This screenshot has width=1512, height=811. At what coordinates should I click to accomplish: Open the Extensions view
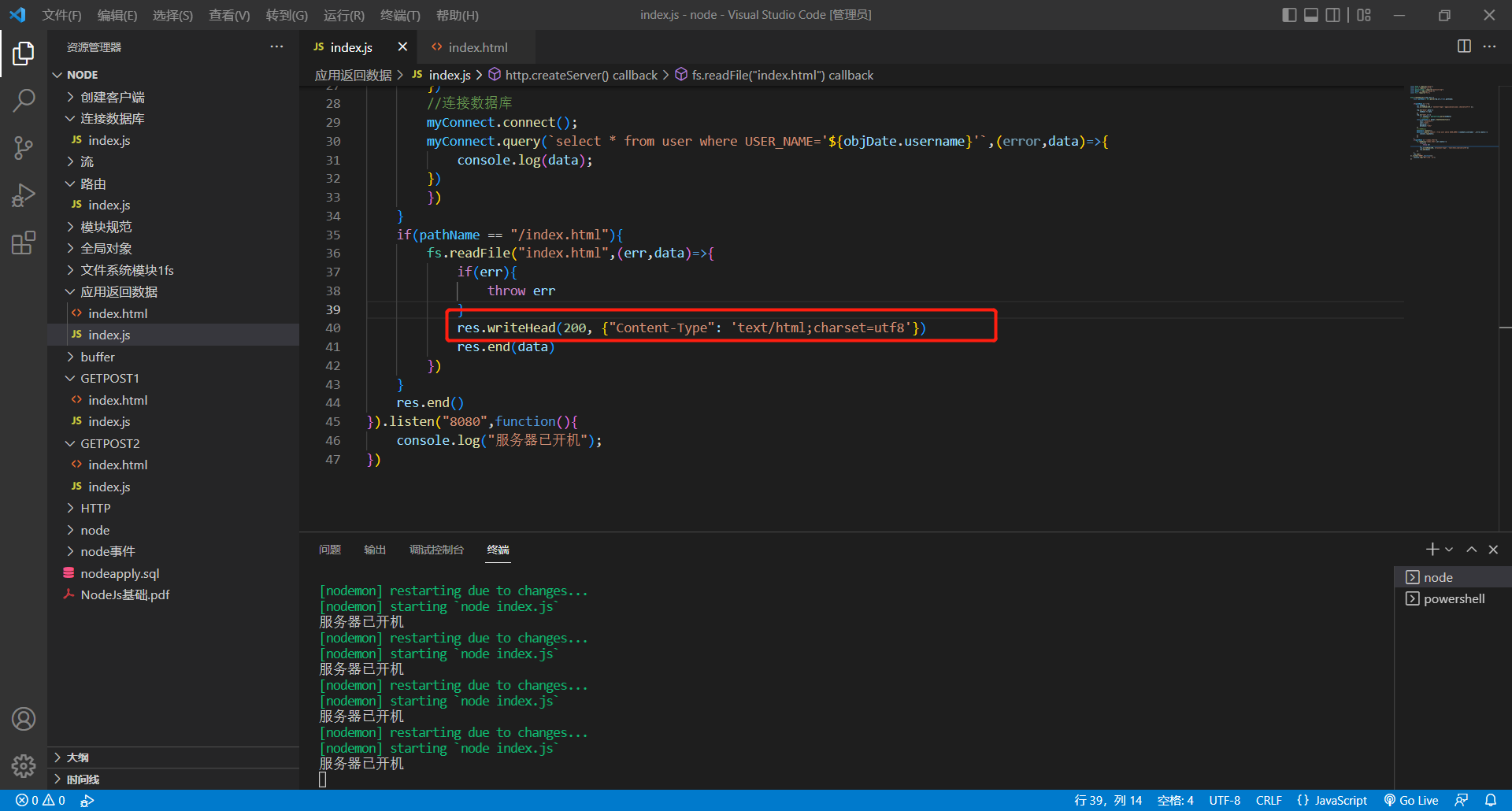click(x=24, y=243)
